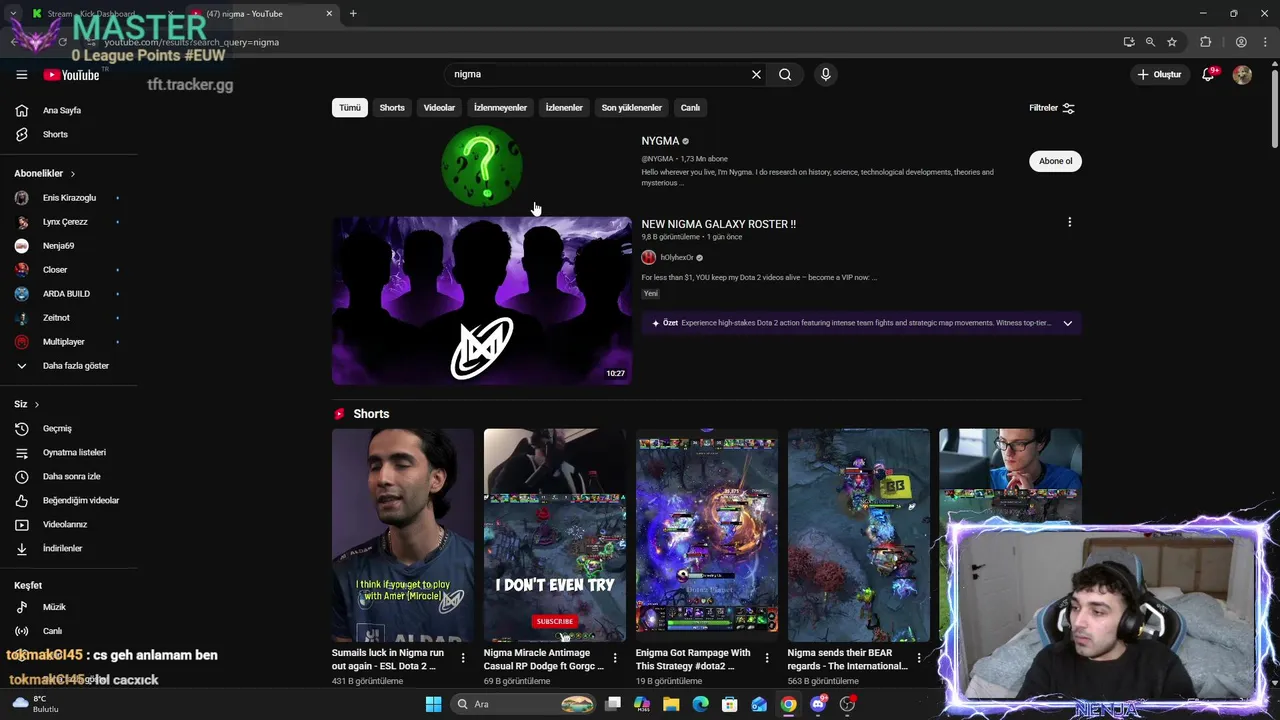Select the Videolar filter chip
The image size is (1280, 720).
coord(439,108)
